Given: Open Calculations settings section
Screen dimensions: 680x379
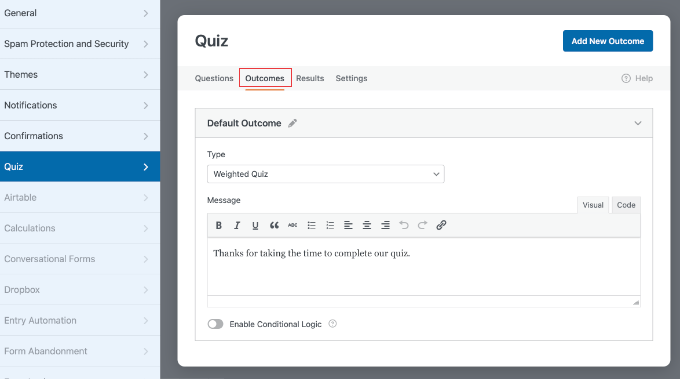Looking at the screenshot, I should tap(80, 228).
